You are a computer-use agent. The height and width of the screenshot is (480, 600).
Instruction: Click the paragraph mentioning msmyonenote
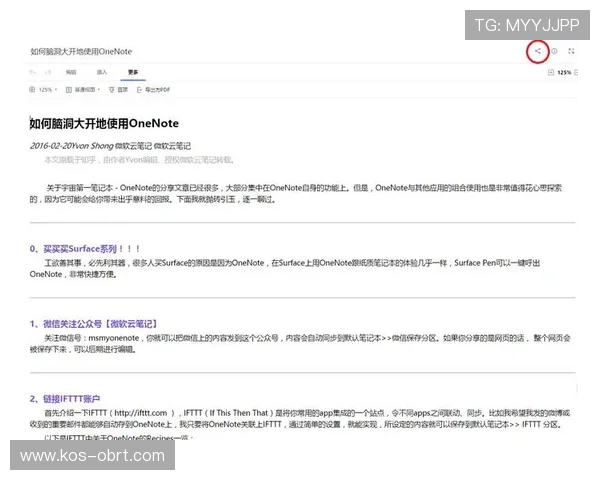tap(300, 344)
